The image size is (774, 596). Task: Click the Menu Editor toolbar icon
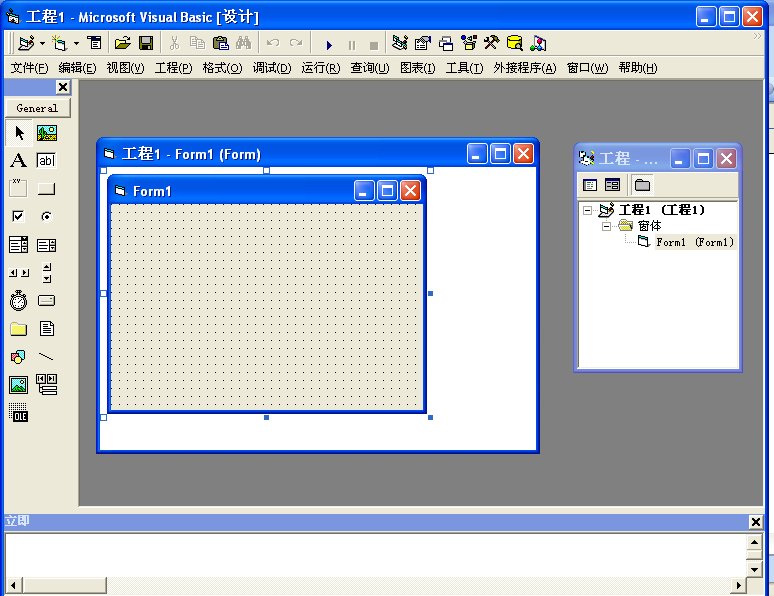point(94,43)
